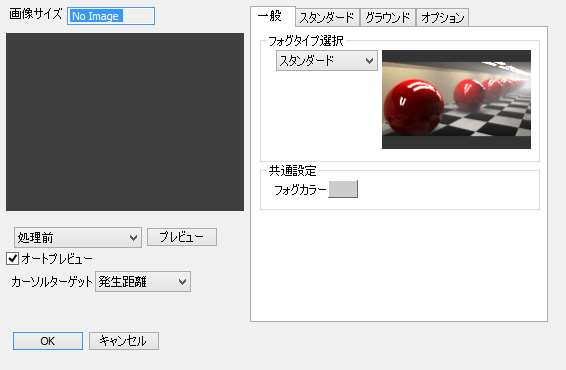Open the フォグカラー gray color swatch
Image resolution: width=566 pixels, height=370 pixels.
click(x=343, y=189)
